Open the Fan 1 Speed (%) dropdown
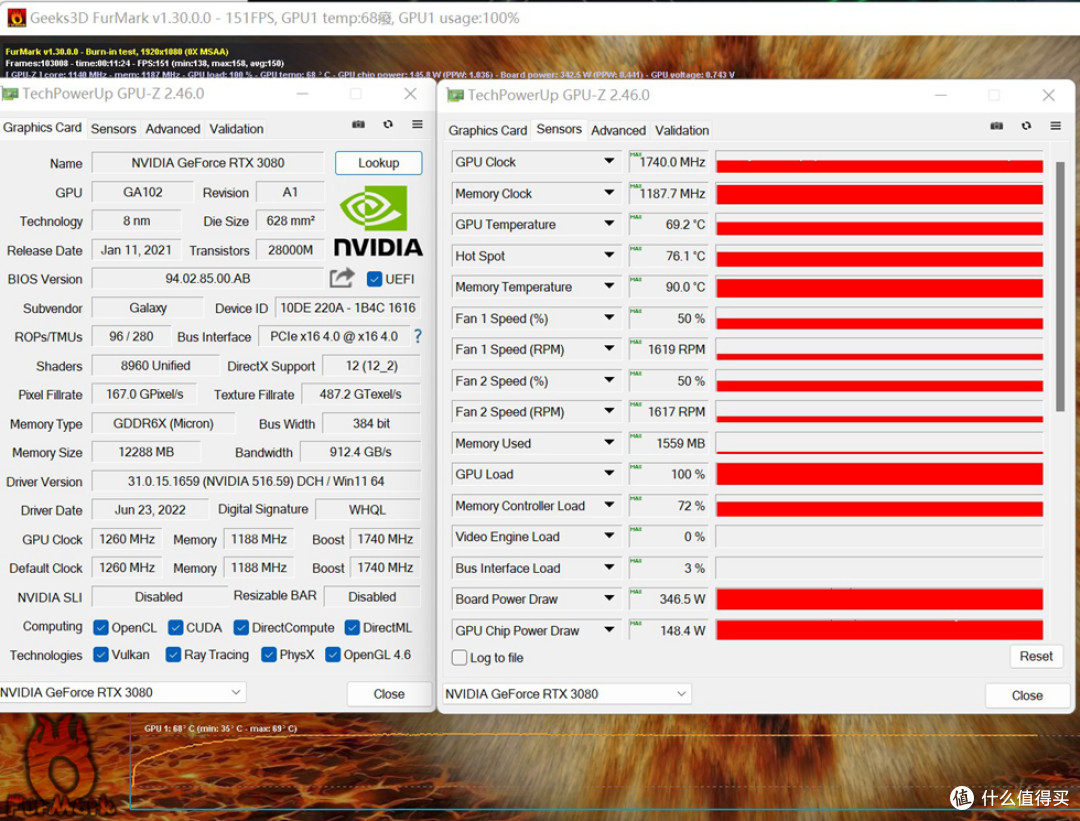The image size is (1080, 821). 609,318
